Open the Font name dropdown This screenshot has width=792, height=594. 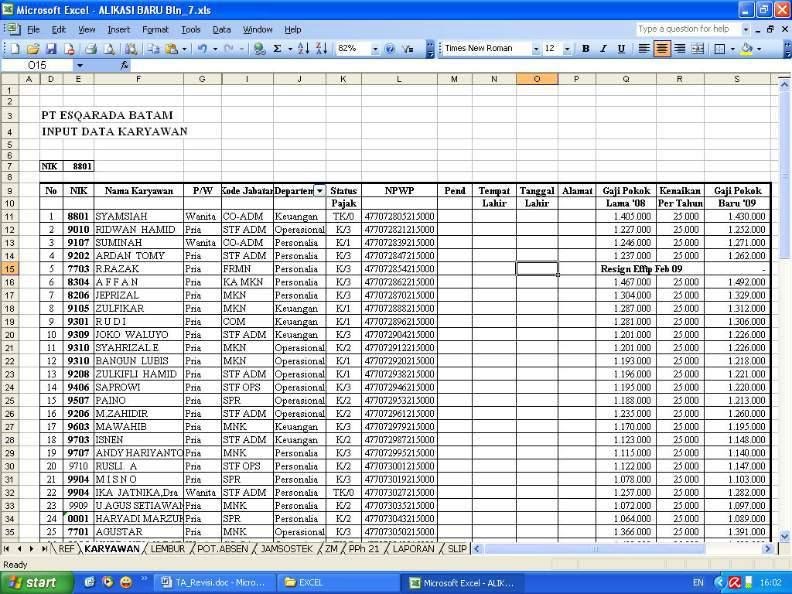[536, 49]
